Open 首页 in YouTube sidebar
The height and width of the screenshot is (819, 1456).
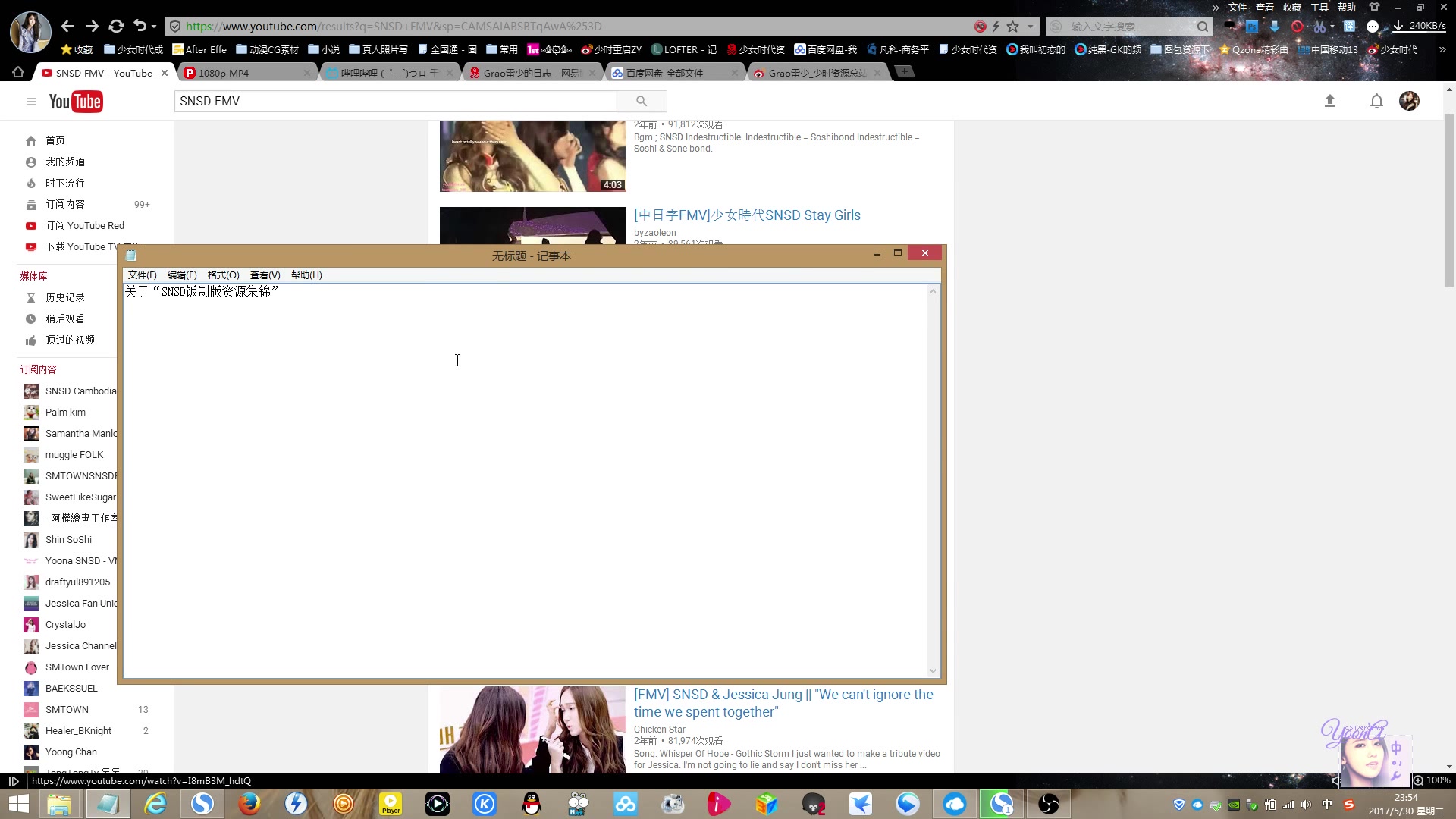click(x=55, y=140)
